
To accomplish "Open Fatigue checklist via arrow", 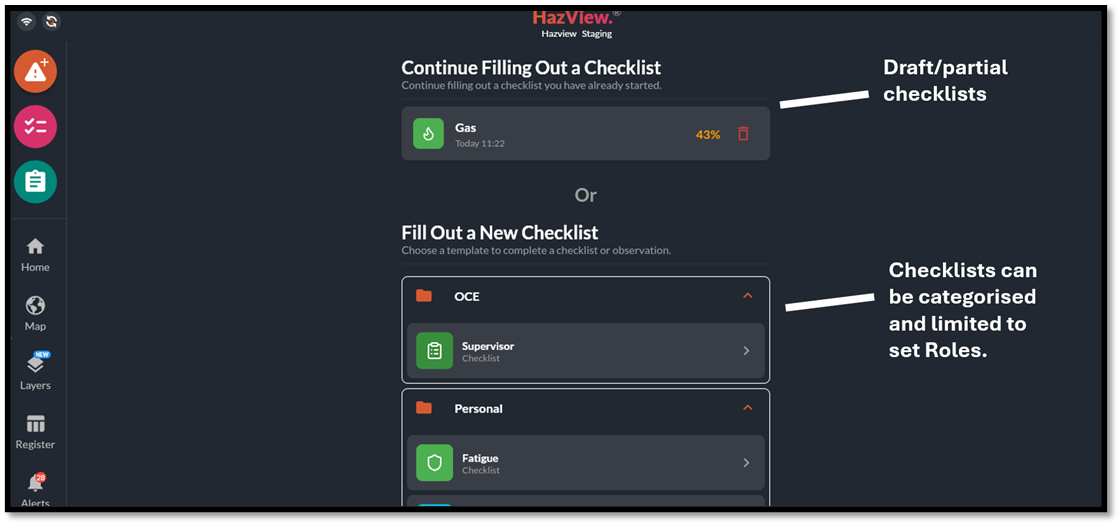I will [746, 463].
